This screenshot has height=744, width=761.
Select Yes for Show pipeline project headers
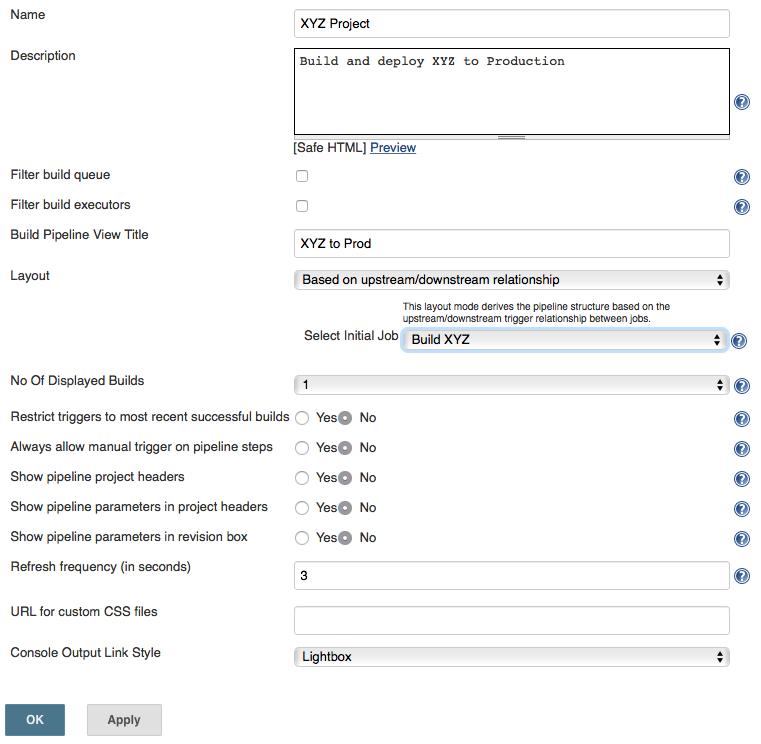tap(302, 478)
